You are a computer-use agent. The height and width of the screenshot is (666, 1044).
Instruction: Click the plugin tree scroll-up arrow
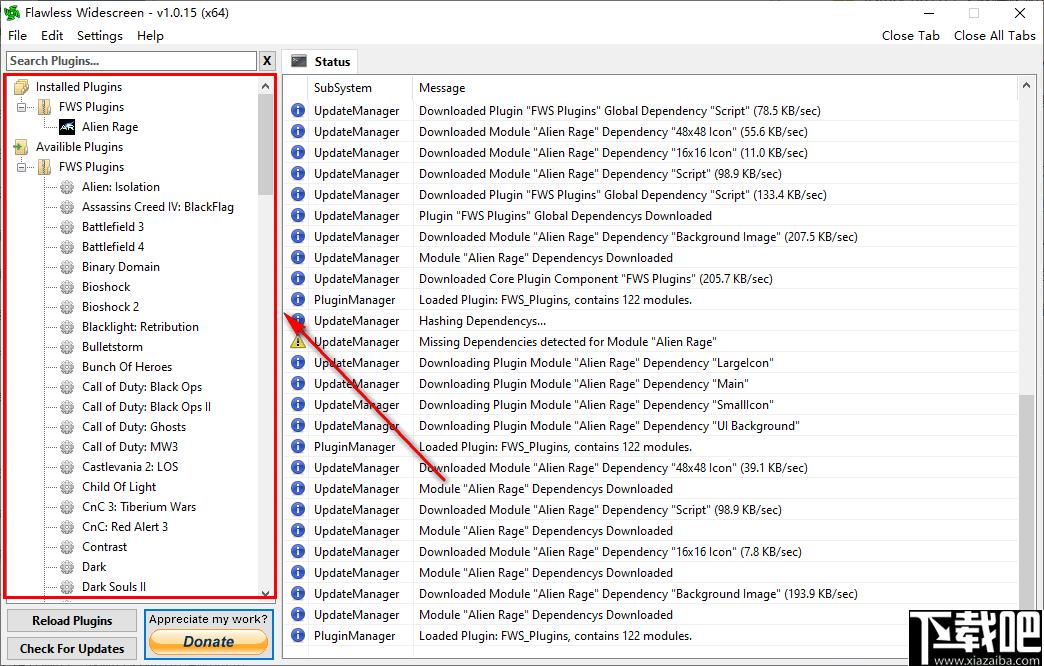tap(266, 86)
